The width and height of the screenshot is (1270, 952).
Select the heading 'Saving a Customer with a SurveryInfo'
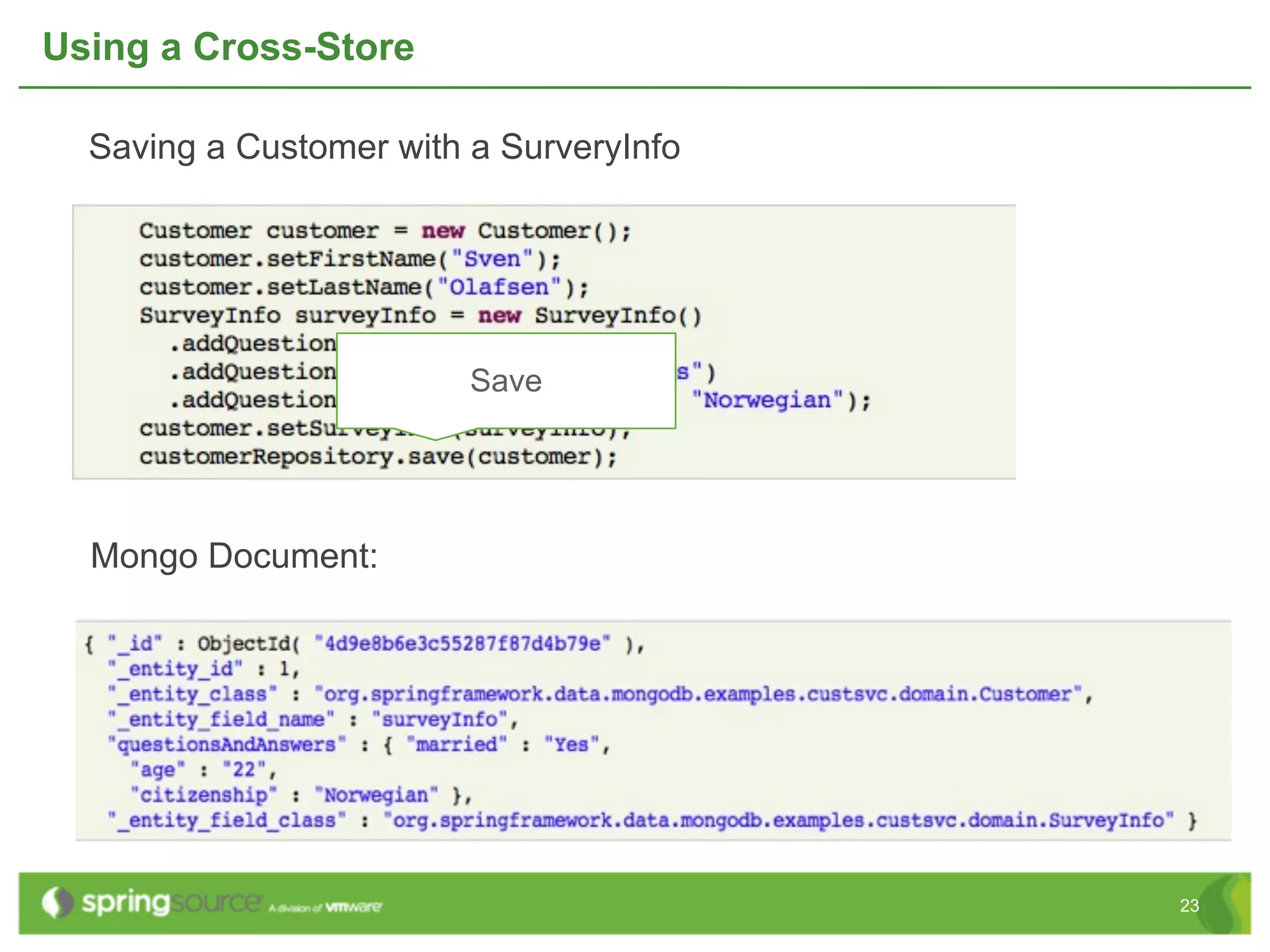384,148
